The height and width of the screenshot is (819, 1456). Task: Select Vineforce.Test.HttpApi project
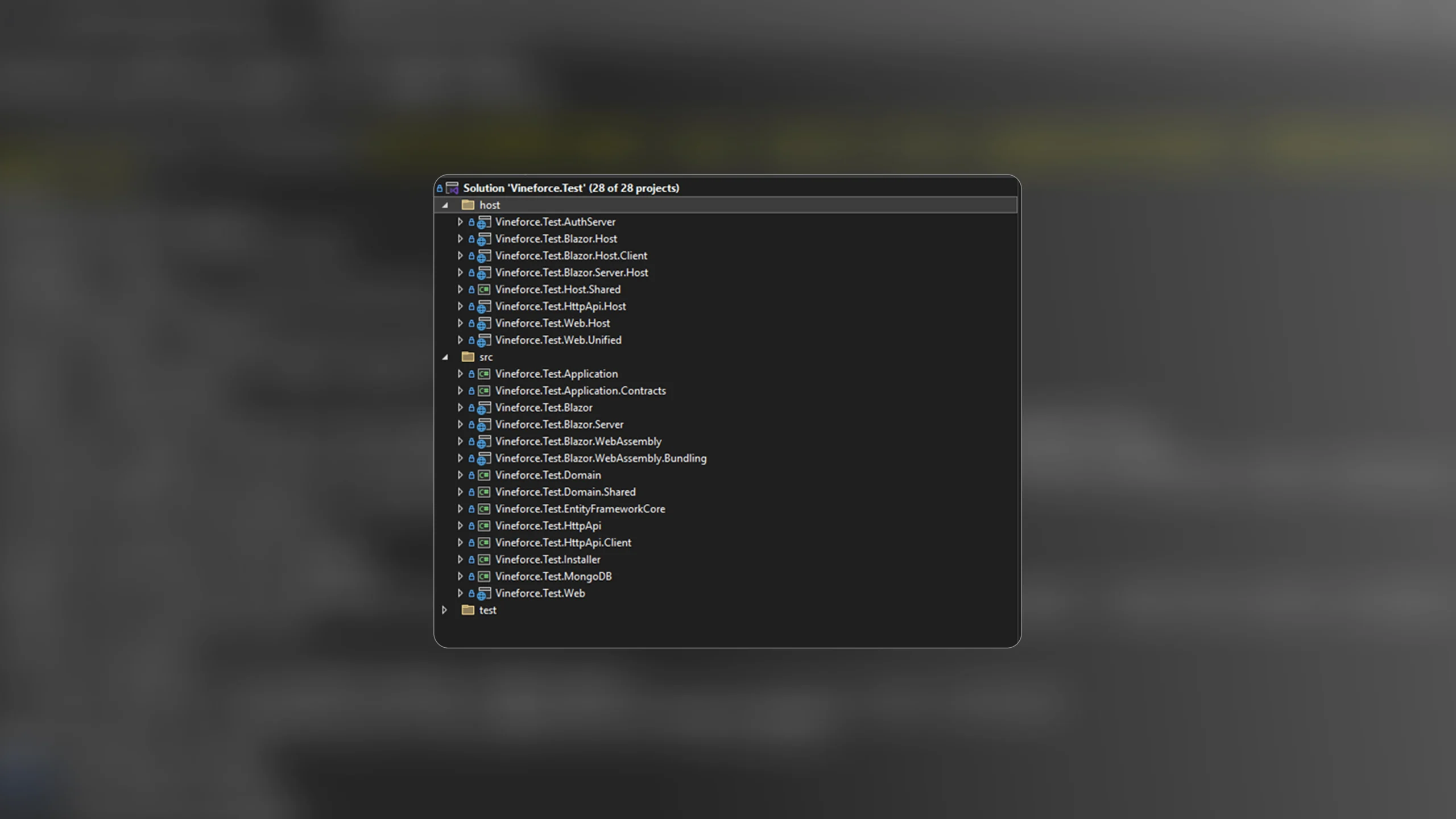548,526
